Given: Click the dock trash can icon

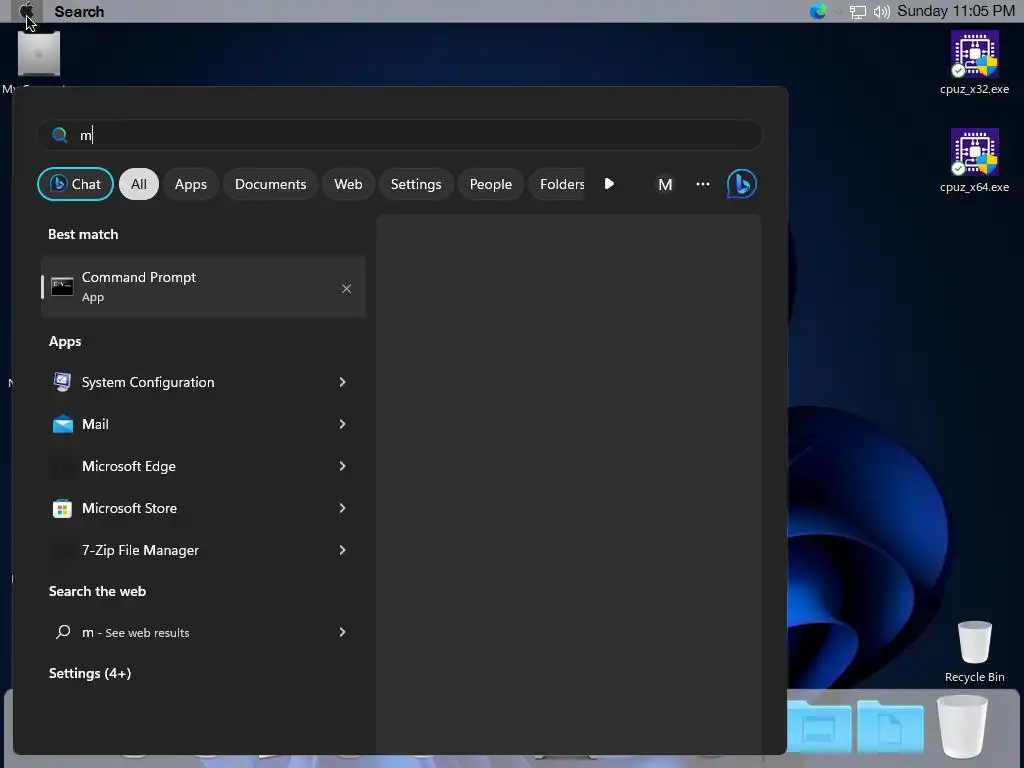Looking at the screenshot, I should pyautogui.click(x=962, y=729).
